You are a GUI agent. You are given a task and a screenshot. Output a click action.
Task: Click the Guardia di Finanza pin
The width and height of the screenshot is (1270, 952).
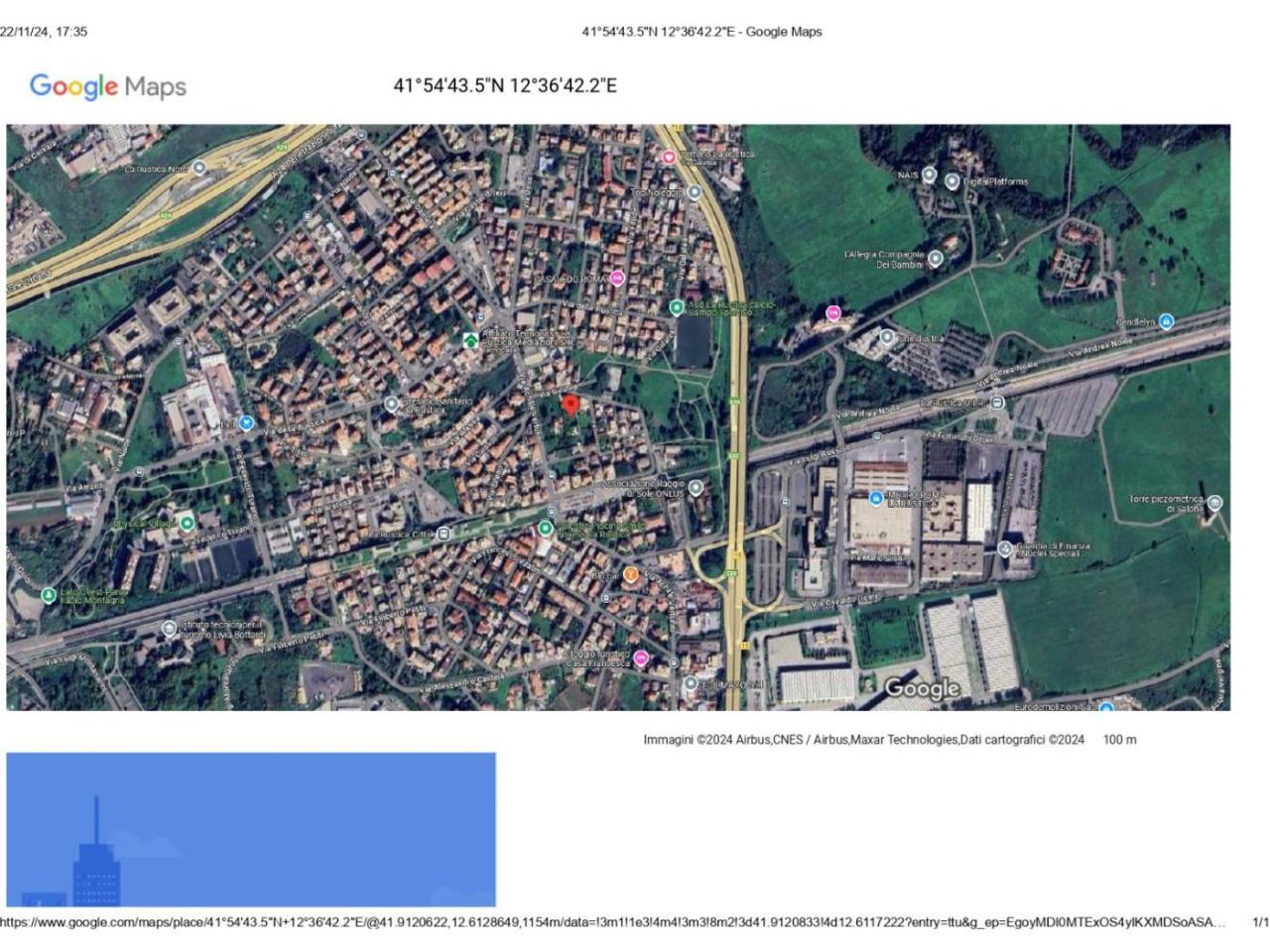click(x=1005, y=548)
